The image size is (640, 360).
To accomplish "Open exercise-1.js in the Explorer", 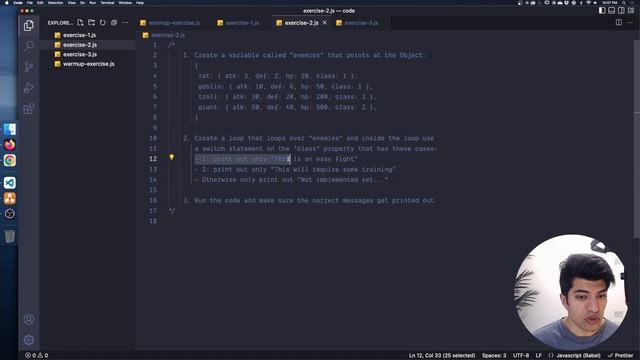I will (x=80, y=35).
